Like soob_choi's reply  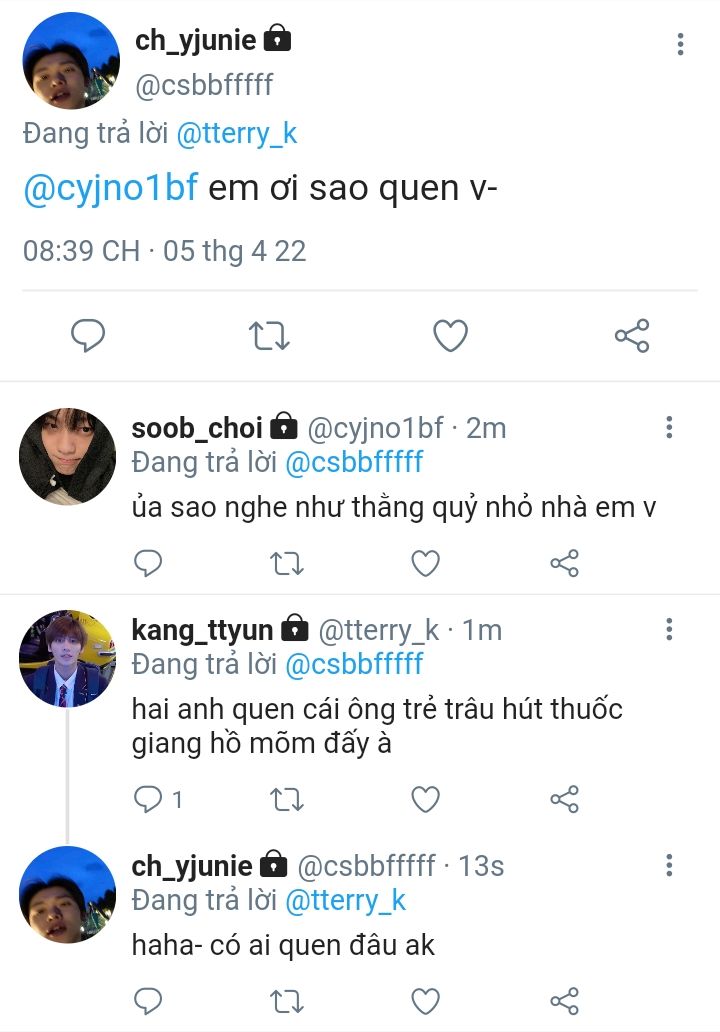click(x=426, y=564)
